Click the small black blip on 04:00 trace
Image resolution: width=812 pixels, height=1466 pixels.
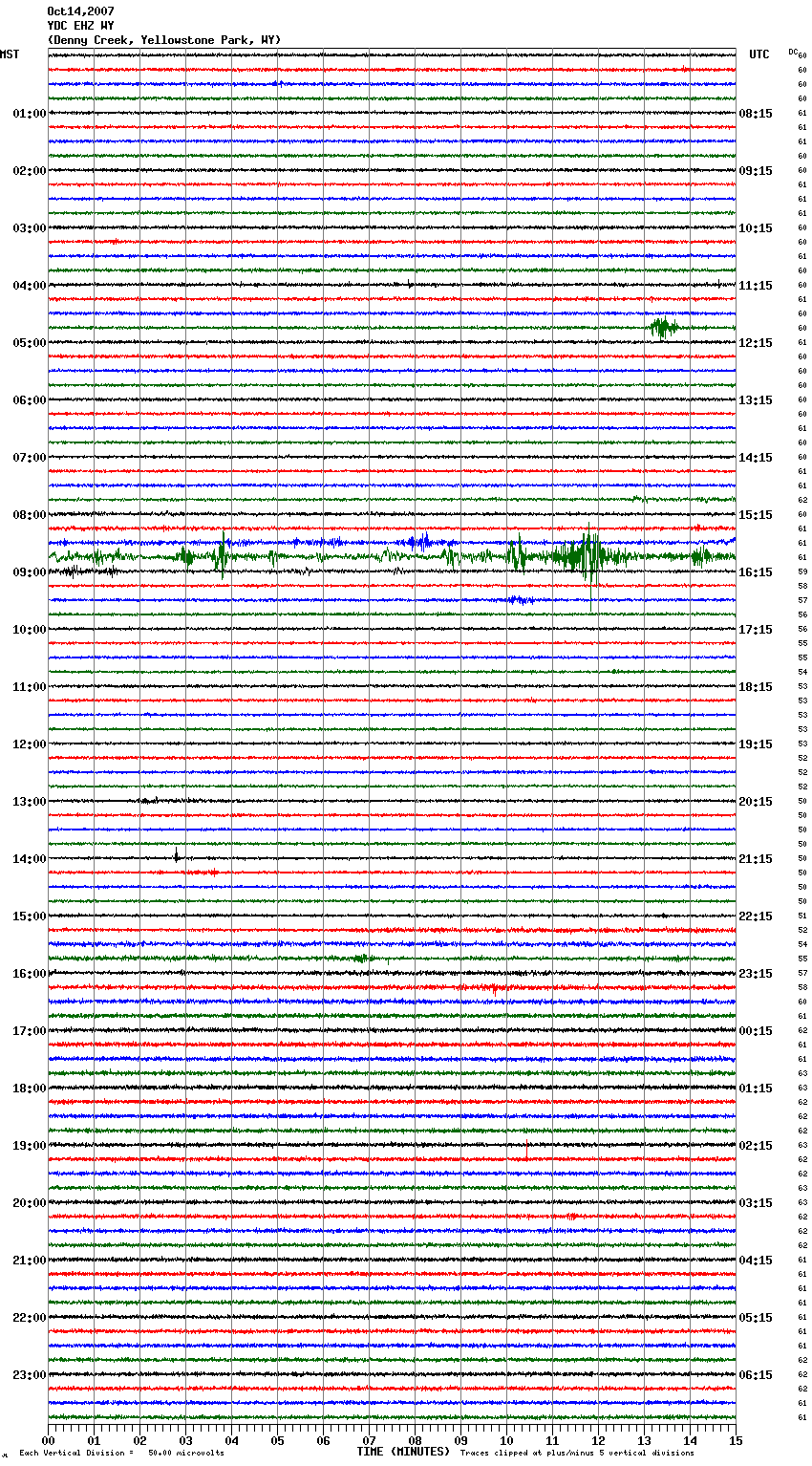point(411,284)
